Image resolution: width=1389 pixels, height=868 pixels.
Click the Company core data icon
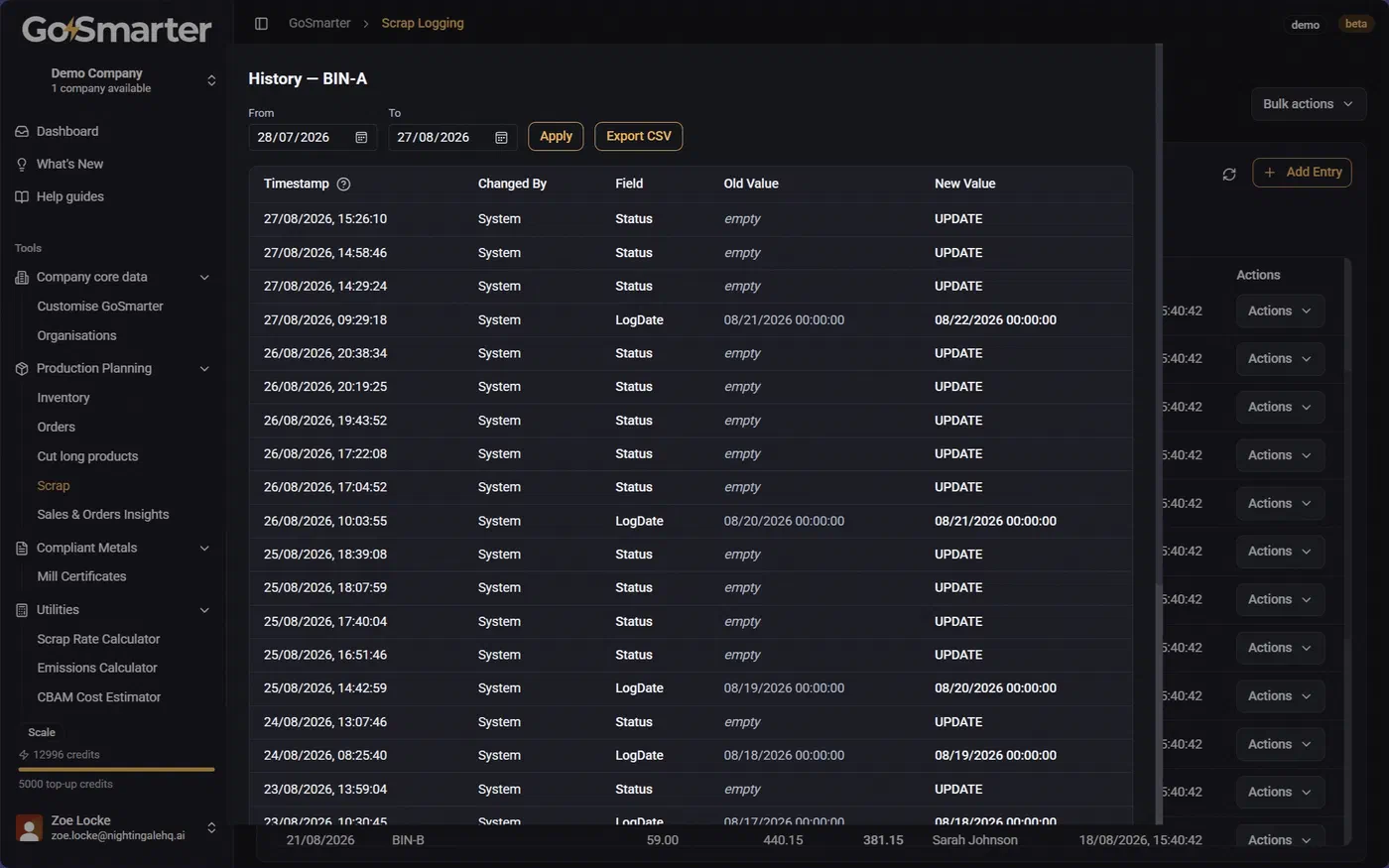pos(22,277)
